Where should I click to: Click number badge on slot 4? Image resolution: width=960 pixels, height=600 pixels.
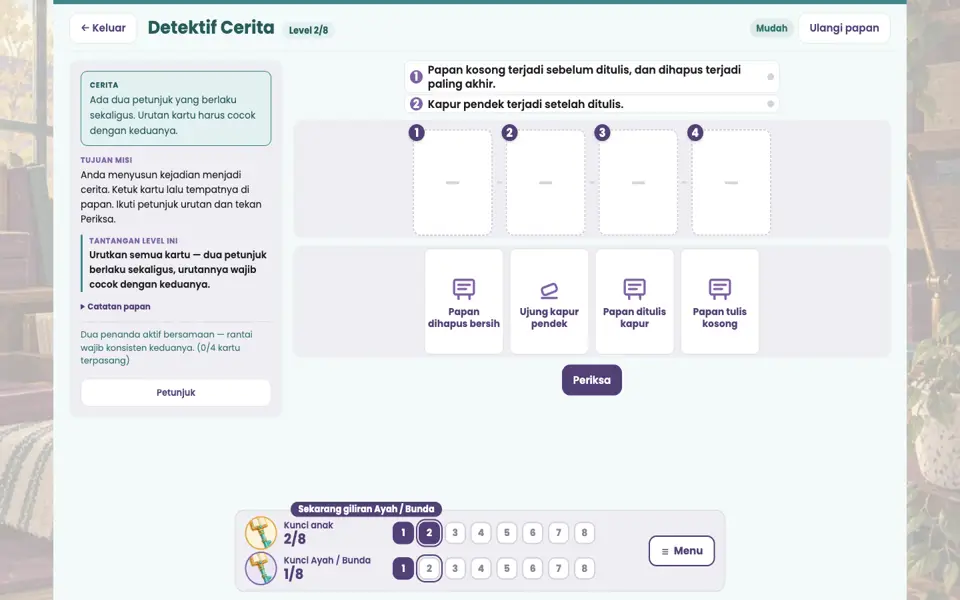tap(695, 132)
